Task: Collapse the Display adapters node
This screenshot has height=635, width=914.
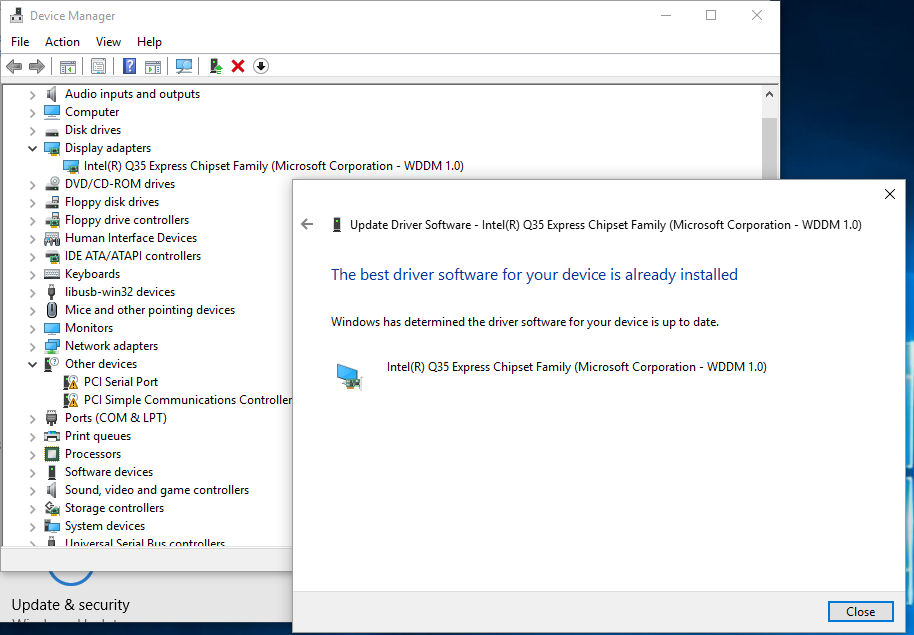Action: [x=33, y=148]
